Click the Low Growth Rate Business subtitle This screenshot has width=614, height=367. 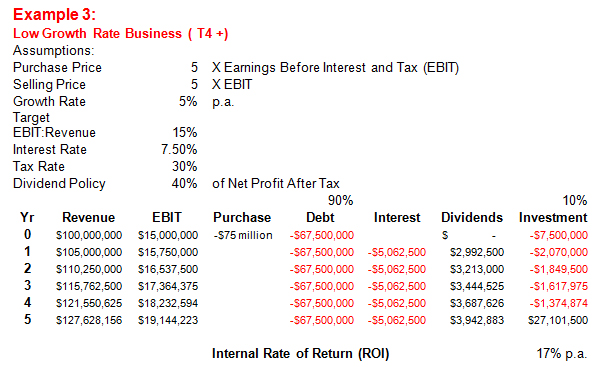pyautogui.click(x=121, y=34)
